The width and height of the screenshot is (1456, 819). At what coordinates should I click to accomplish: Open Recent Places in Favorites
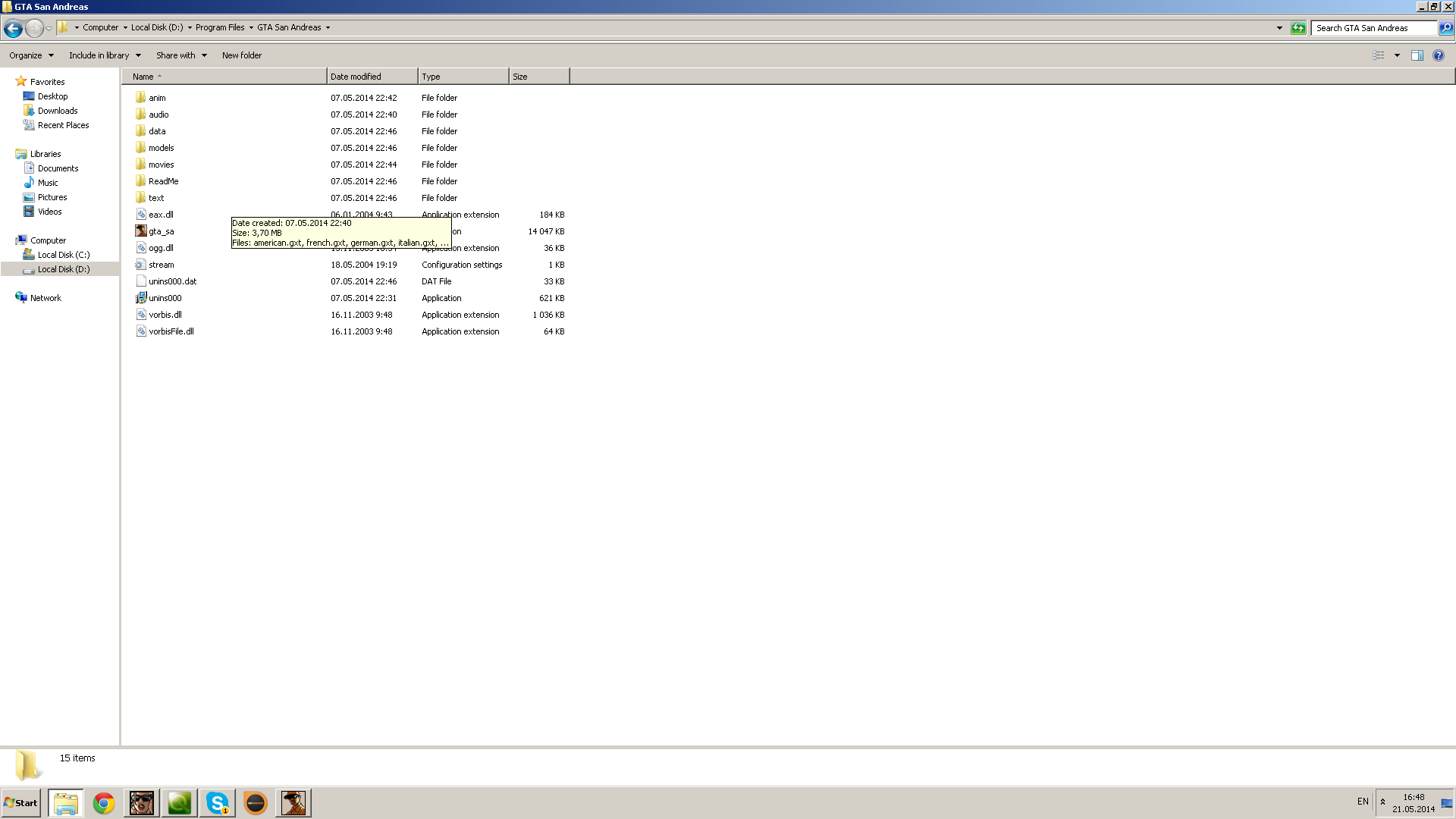click(x=63, y=125)
